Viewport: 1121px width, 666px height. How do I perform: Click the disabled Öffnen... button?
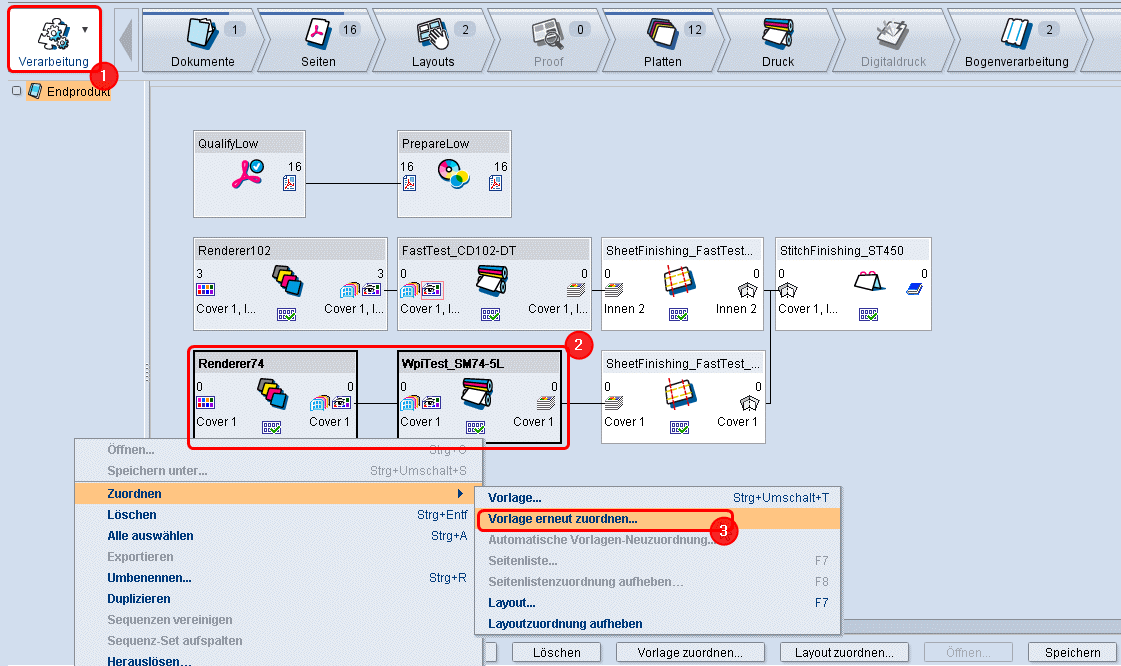point(968,652)
